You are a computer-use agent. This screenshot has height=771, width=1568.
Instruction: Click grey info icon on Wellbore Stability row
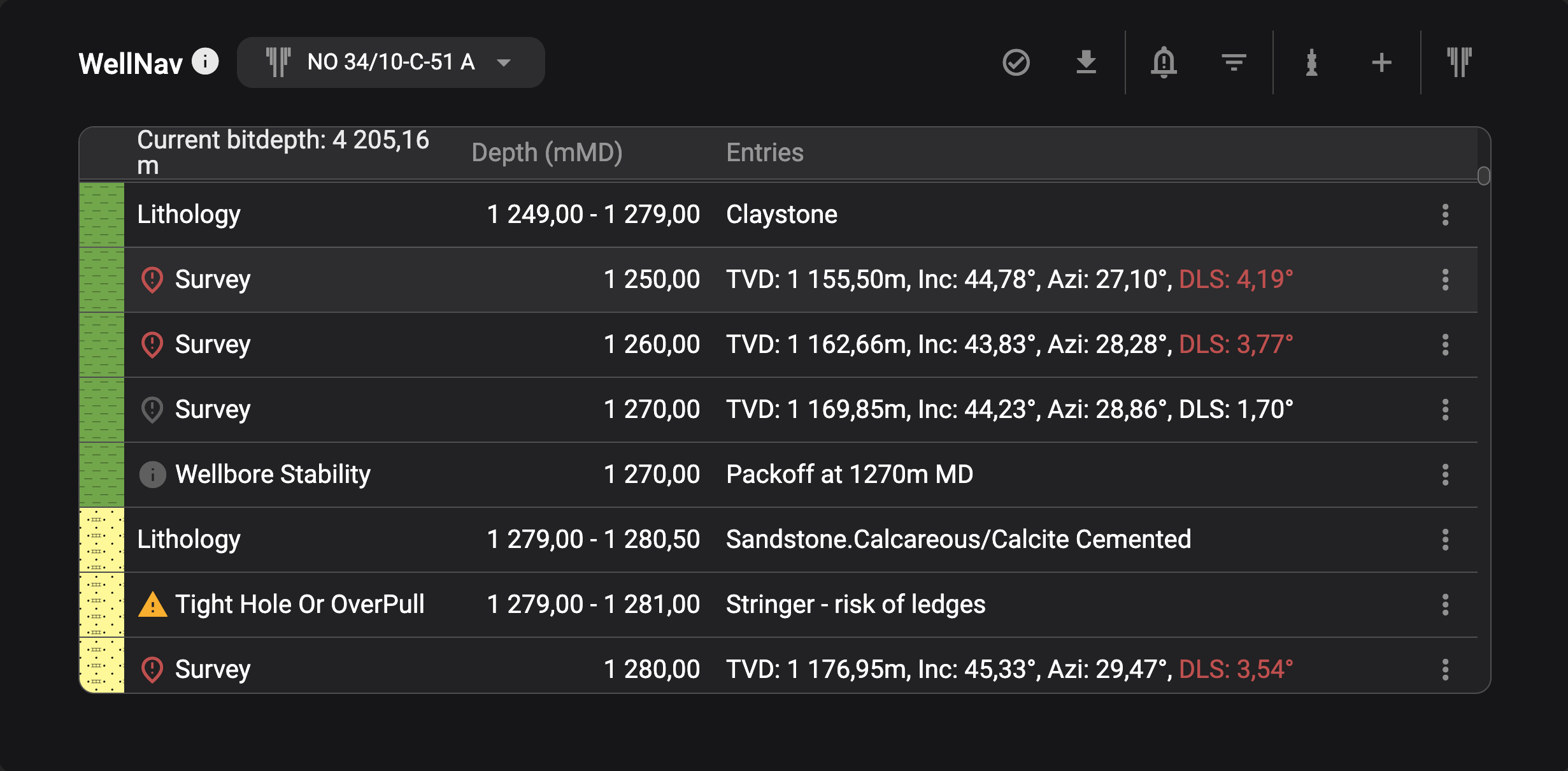pyautogui.click(x=152, y=475)
